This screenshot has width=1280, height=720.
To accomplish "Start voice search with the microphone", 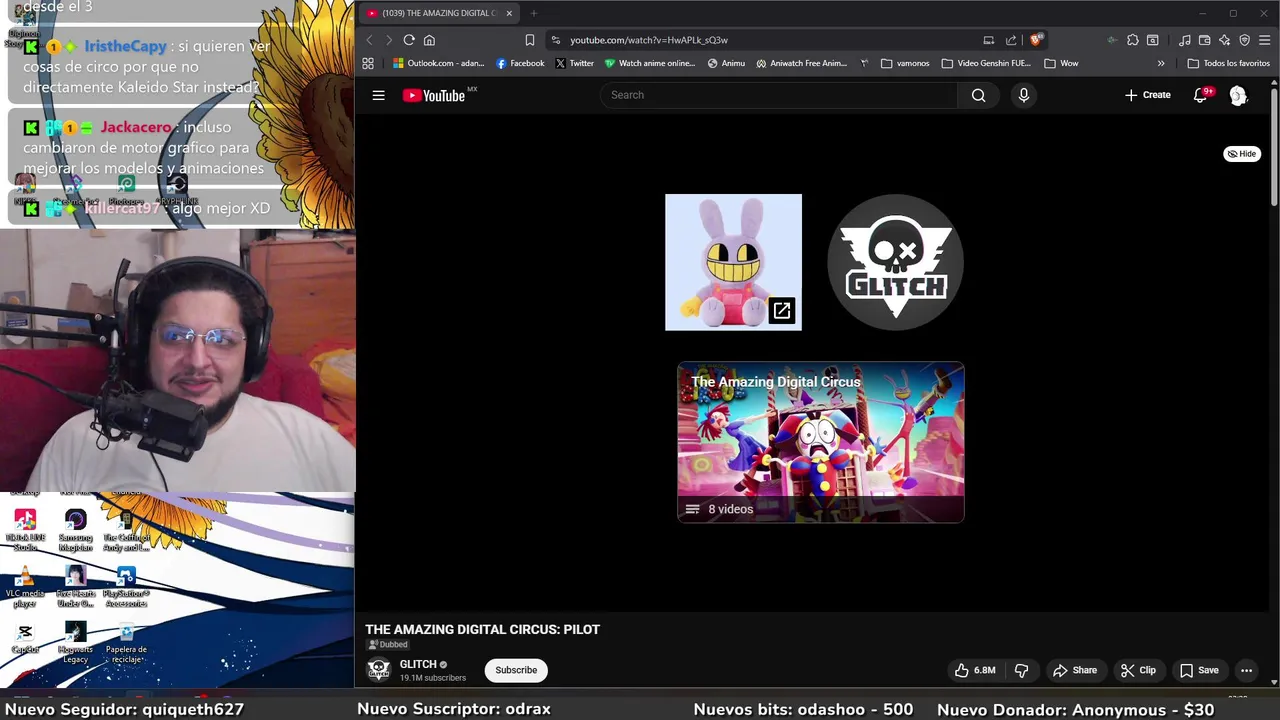I will point(1023,95).
